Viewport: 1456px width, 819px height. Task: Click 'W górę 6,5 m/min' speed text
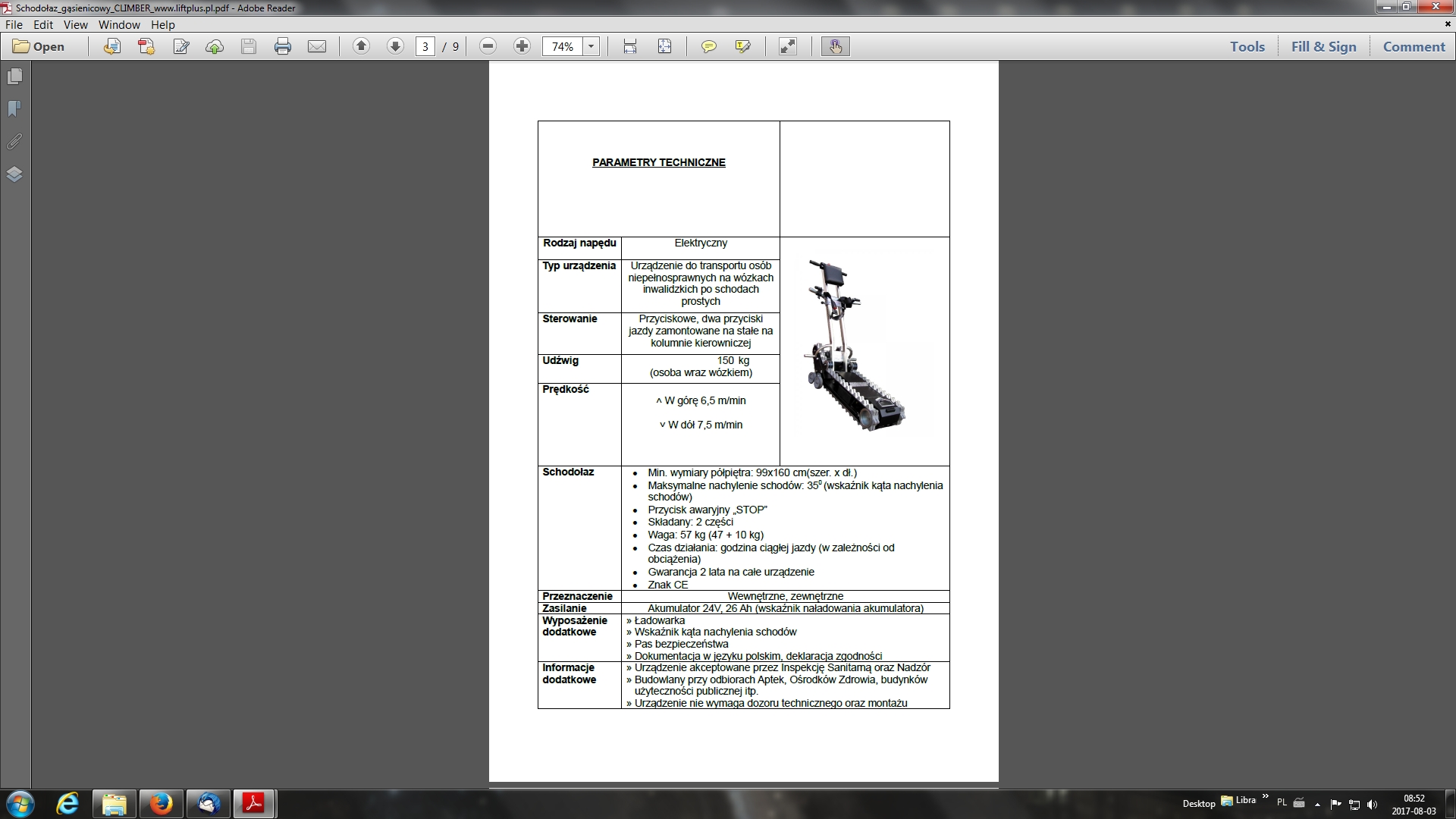click(x=701, y=401)
